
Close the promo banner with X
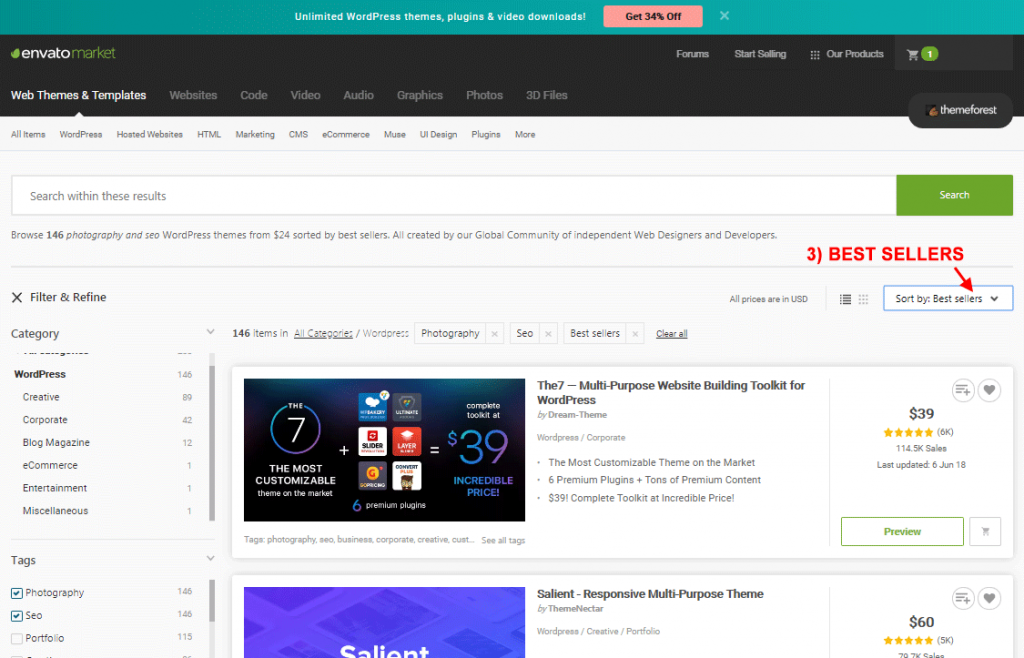pyautogui.click(x=724, y=16)
